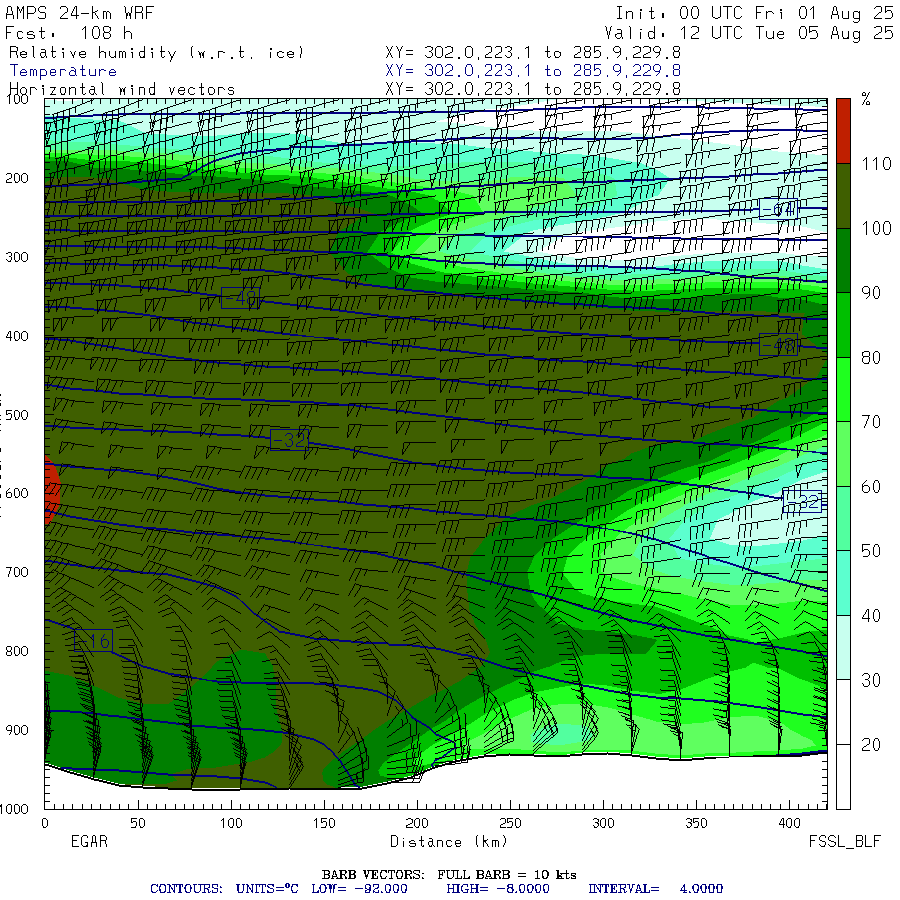Click the "250" distance axis label
This screenshot has width=900, height=900.
coord(510,824)
